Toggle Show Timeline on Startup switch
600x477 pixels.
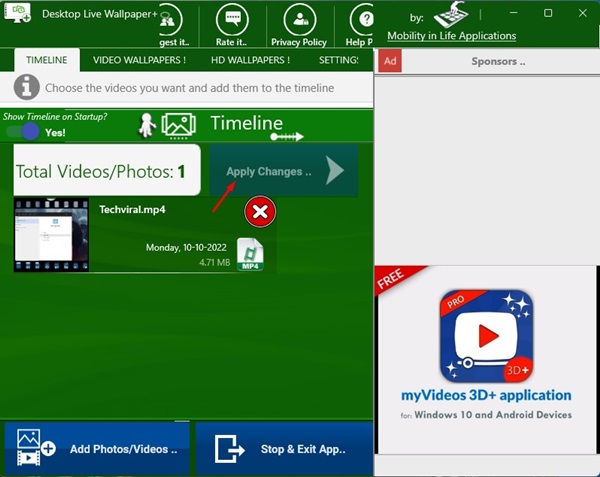(x=23, y=132)
